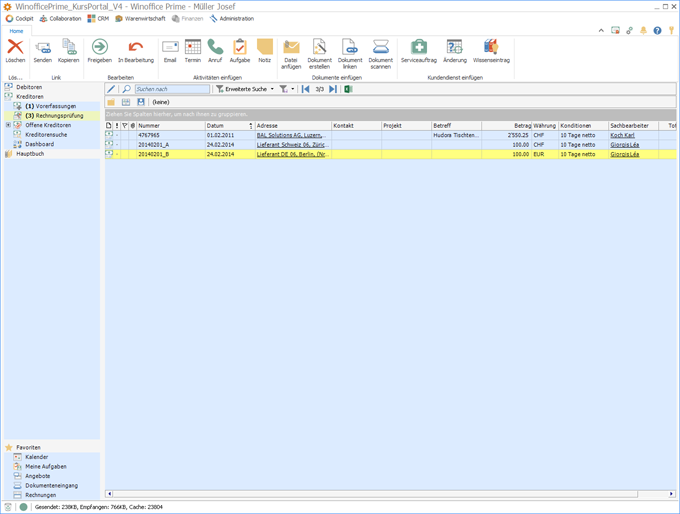Select Debitoren in navigation tree

point(29,87)
